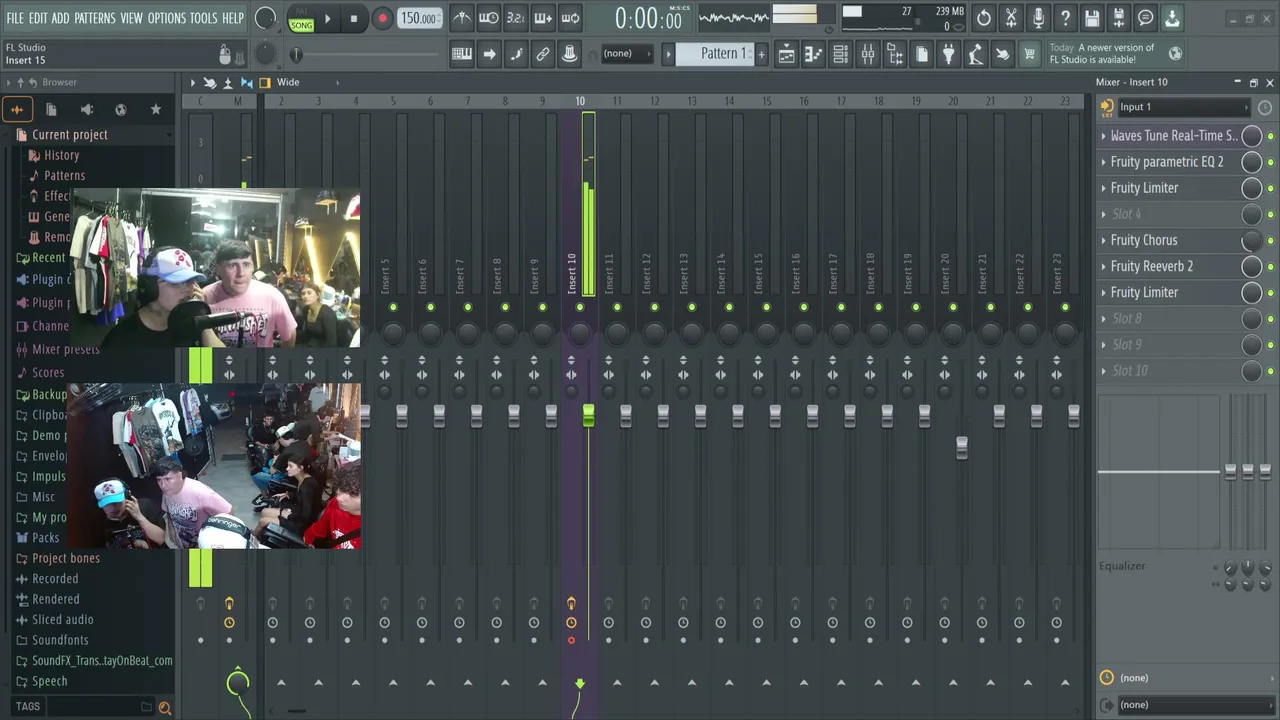Toggle Waves Tune Real-Time enable LED

click(x=1271, y=136)
